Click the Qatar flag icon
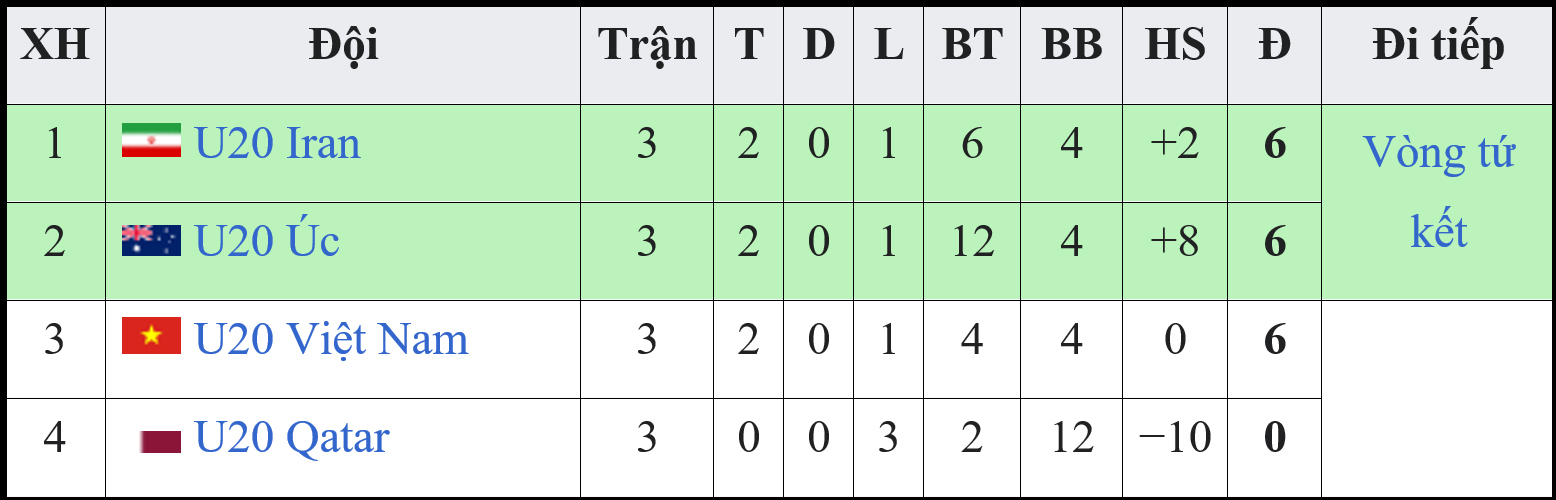 pyautogui.click(x=161, y=442)
